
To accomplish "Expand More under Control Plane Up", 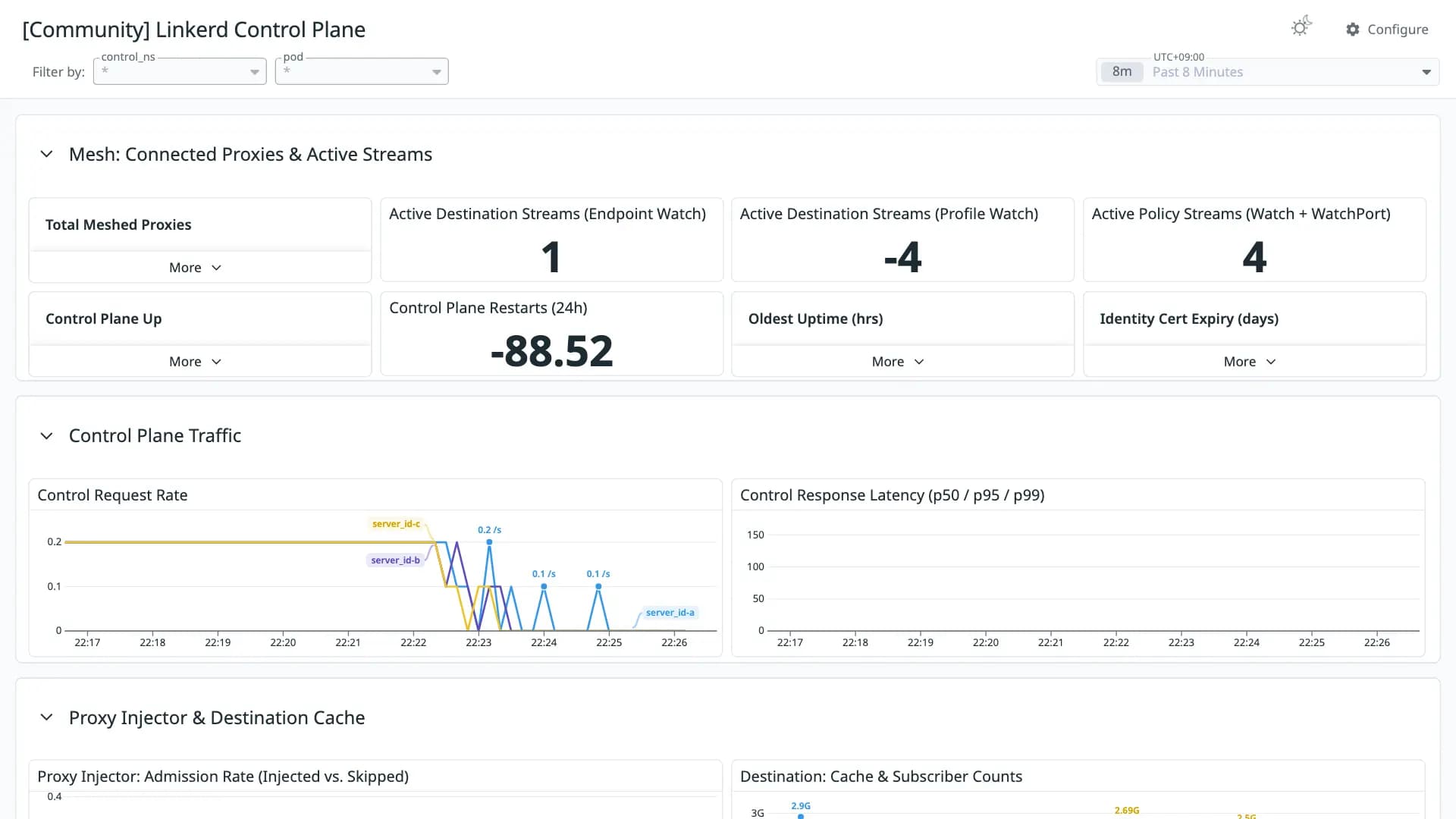I will click(195, 362).
